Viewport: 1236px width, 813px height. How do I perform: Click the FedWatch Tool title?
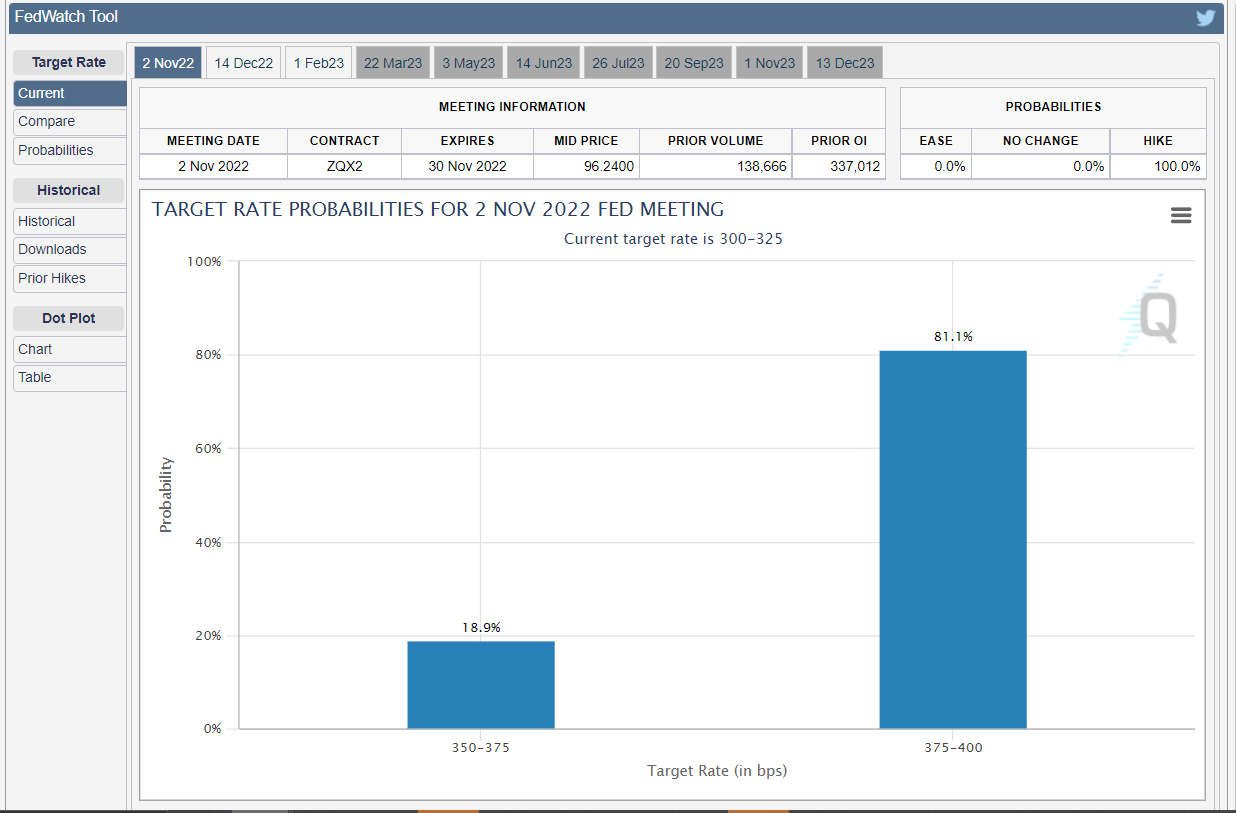pyautogui.click(x=66, y=17)
